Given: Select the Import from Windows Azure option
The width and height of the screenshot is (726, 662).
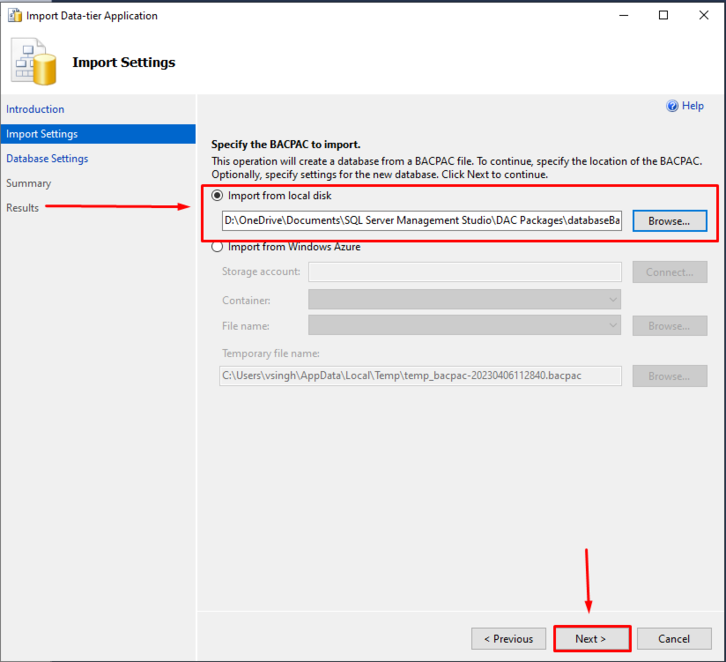Looking at the screenshot, I should point(218,246).
